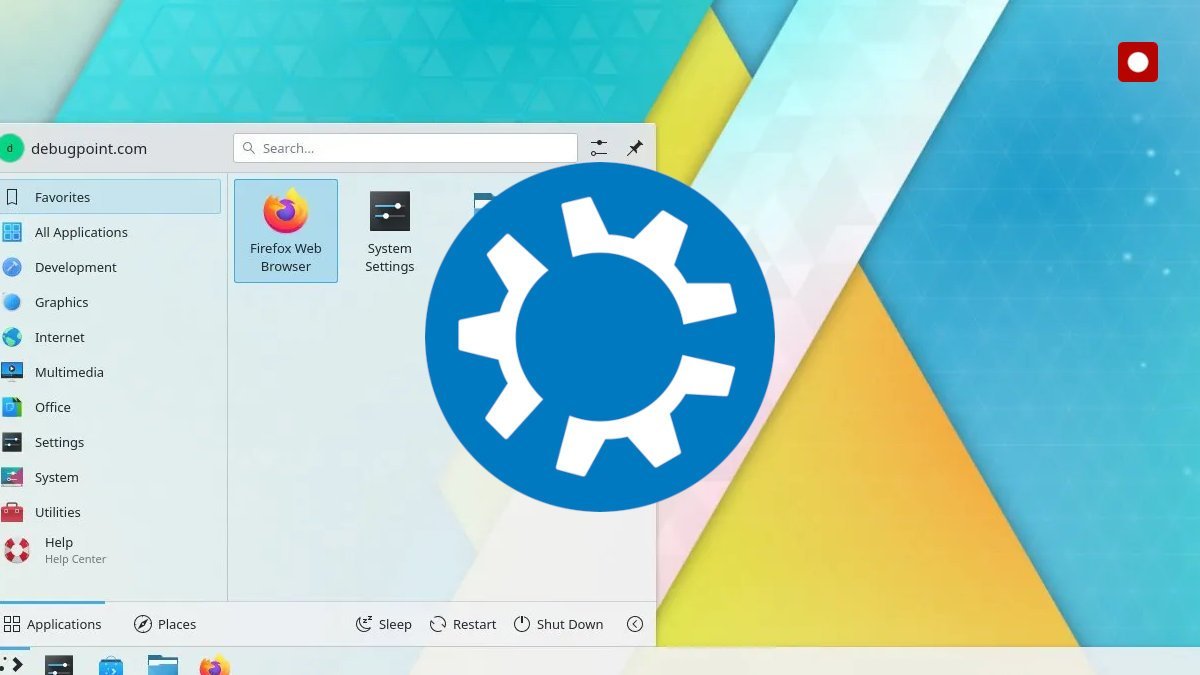1200x675 pixels.
Task: Toggle the search filter options icon
Action: point(598,147)
